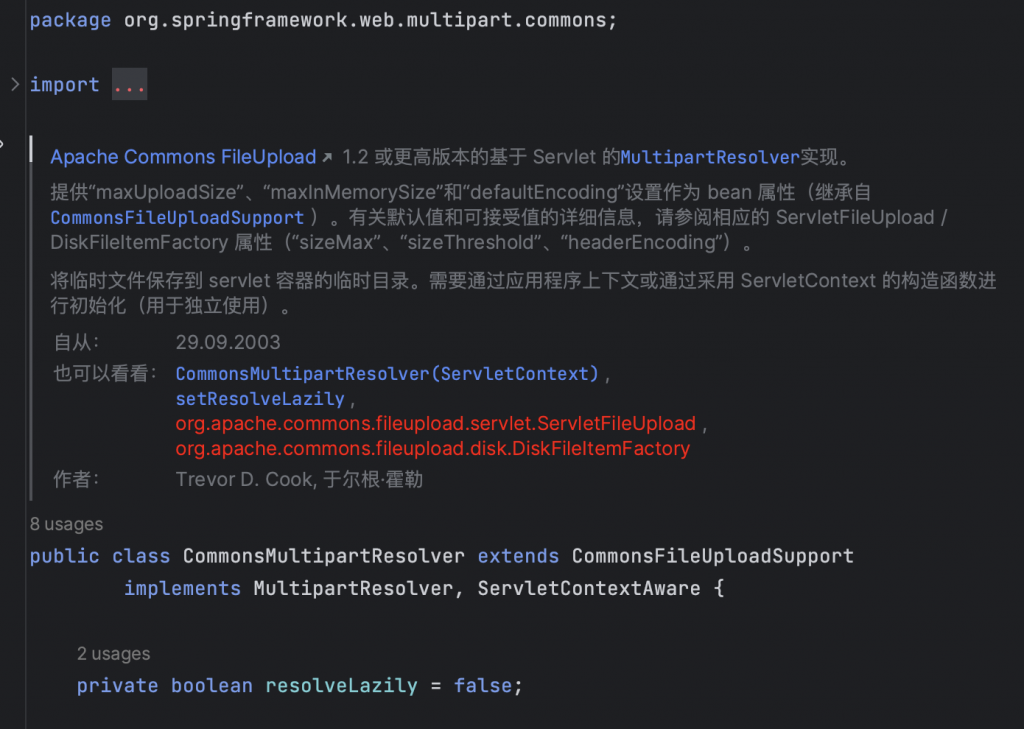Expand the folded import block chevron
The width and height of the screenshot is (1024, 729).
(14, 85)
